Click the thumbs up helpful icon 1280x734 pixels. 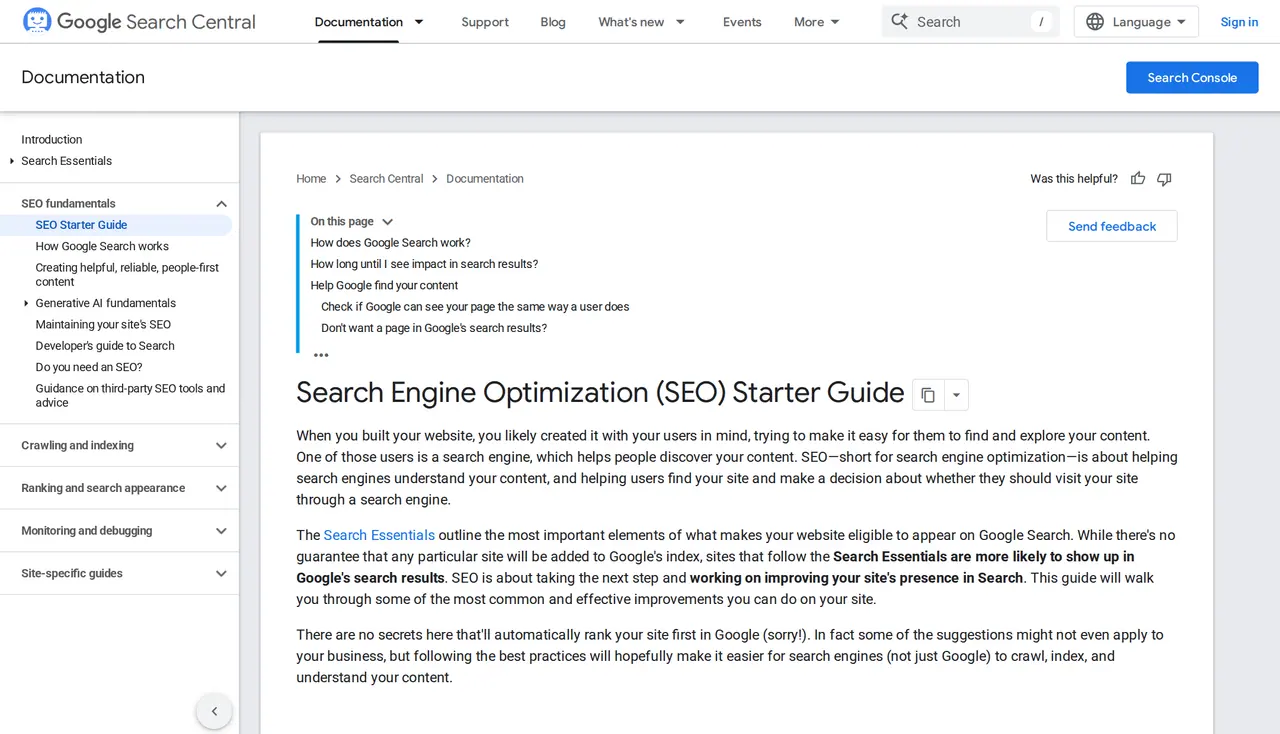(x=1138, y=179)
